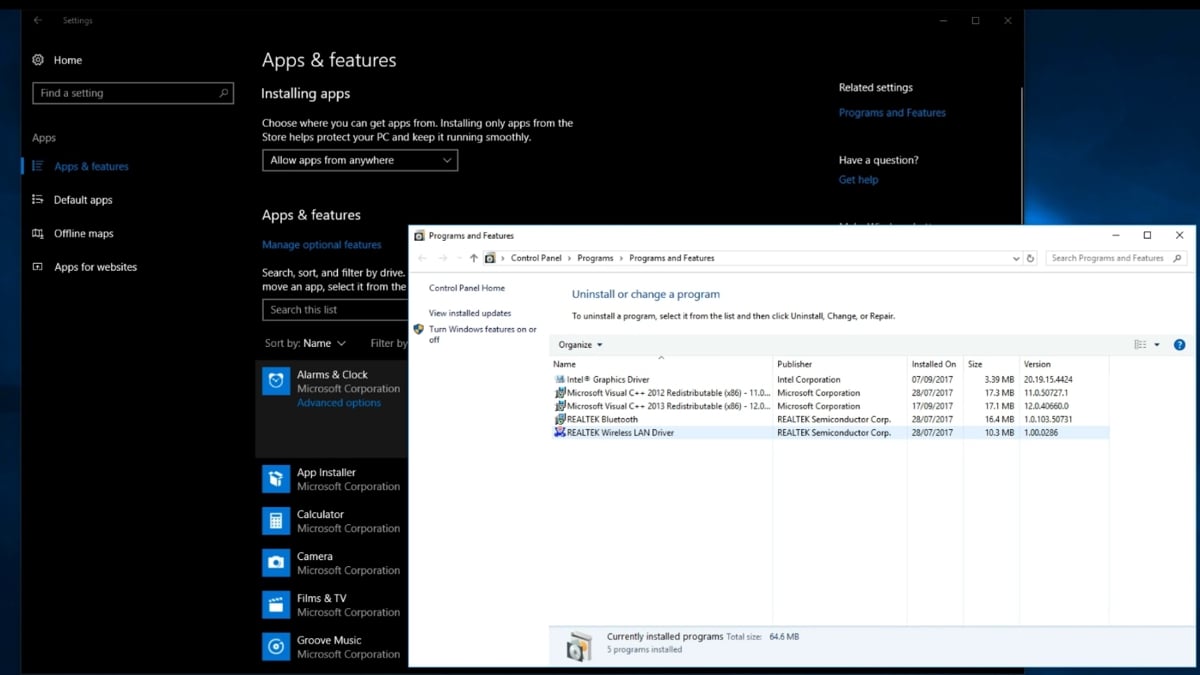Open the Allow apps from anywhere dropdown

[x=360, y=160]
